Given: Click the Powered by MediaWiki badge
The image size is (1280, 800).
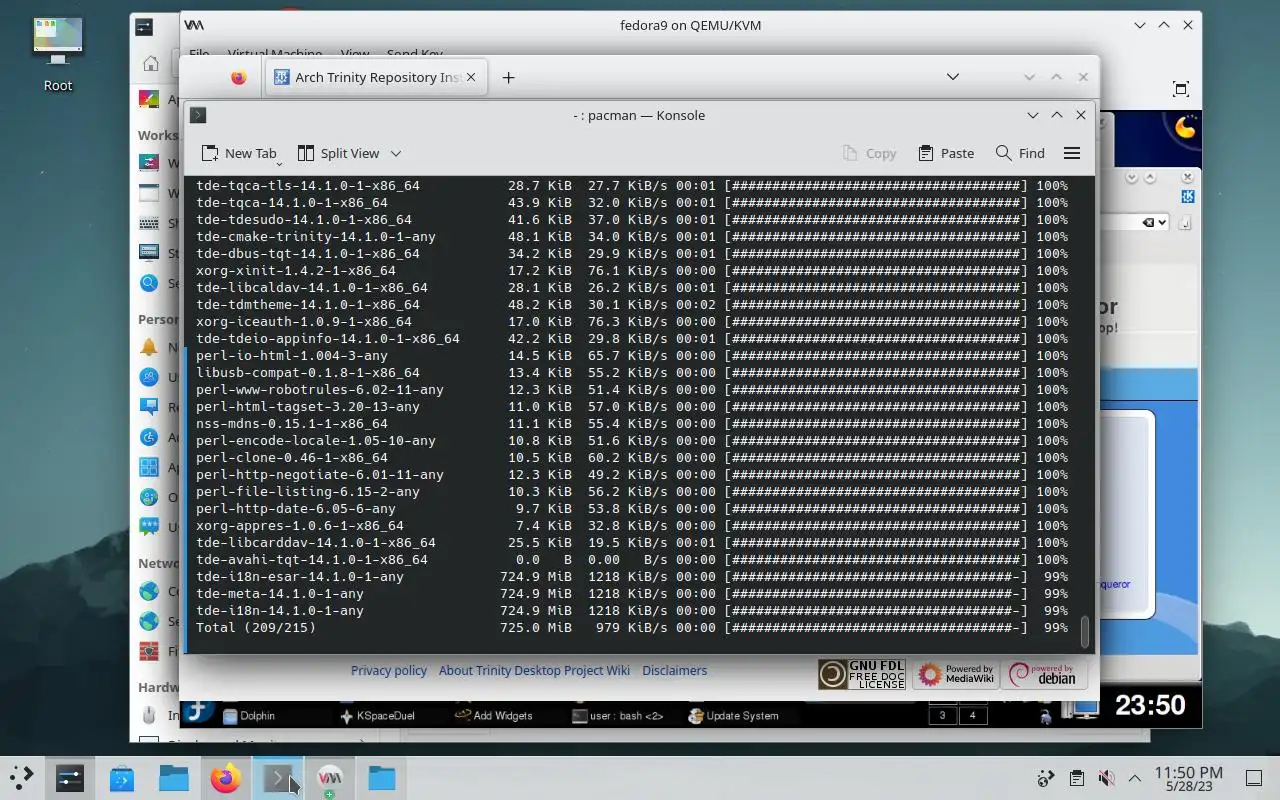Looking at the screenshot, I should point(955,675).
